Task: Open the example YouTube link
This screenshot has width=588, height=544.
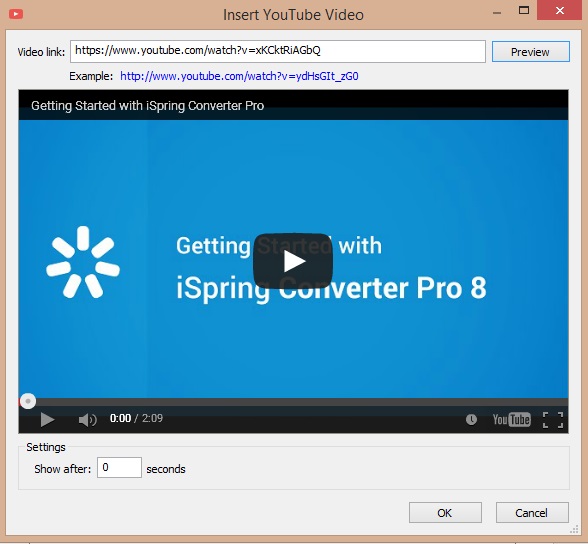Action: tap(239, 76)
